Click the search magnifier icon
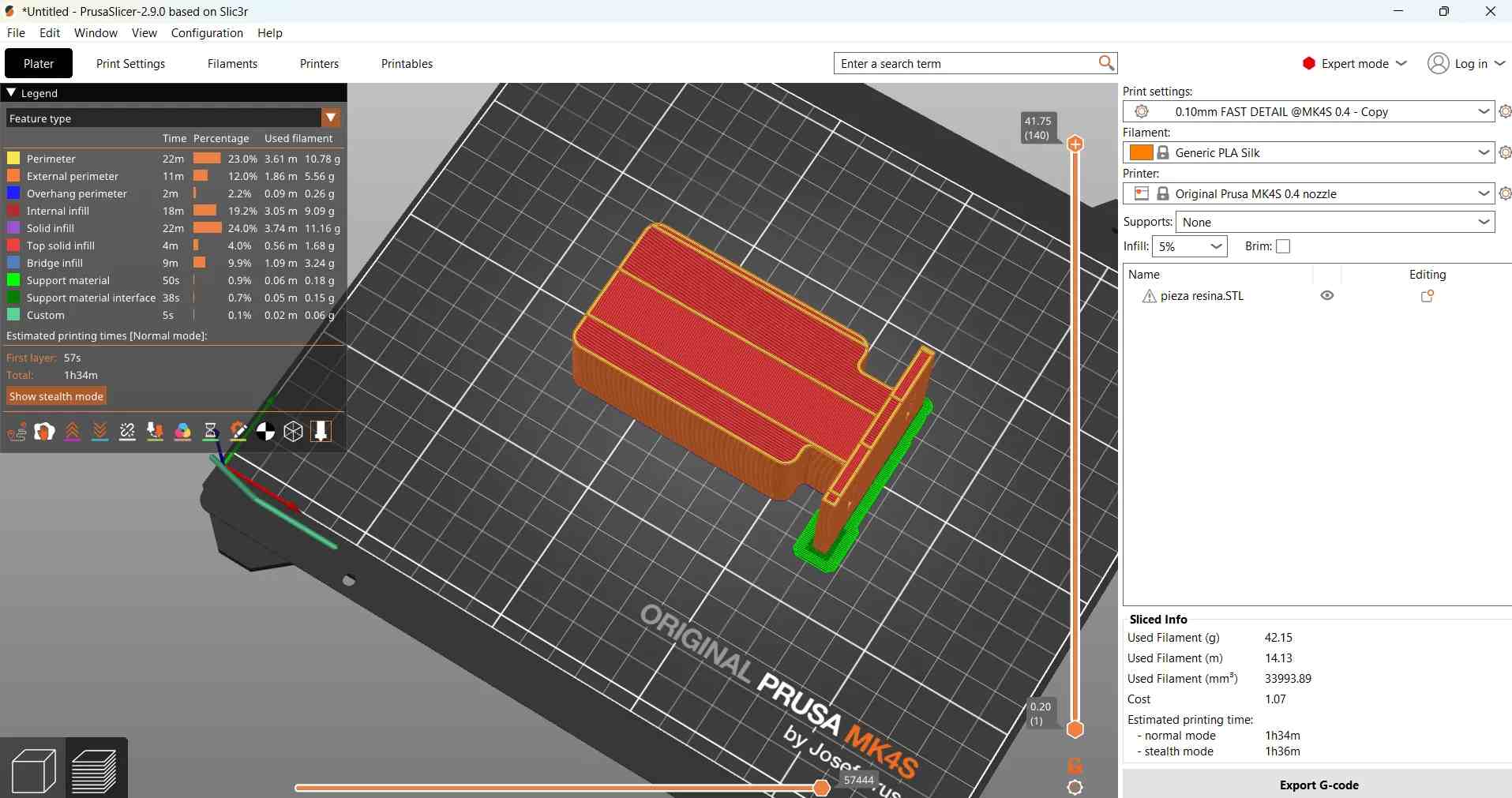 tap(1106, 63)
